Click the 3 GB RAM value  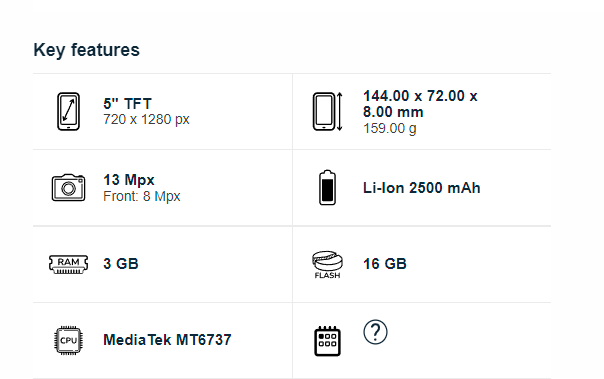click(x=121, y=264)
